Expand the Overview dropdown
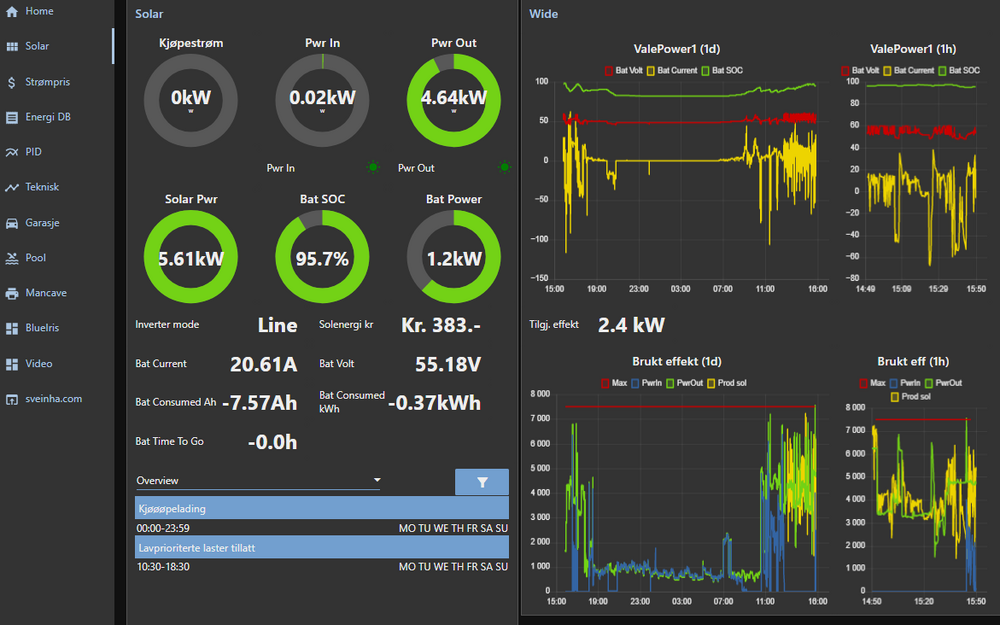Viewport: 1000px width, 625px height. click(258, 481)
